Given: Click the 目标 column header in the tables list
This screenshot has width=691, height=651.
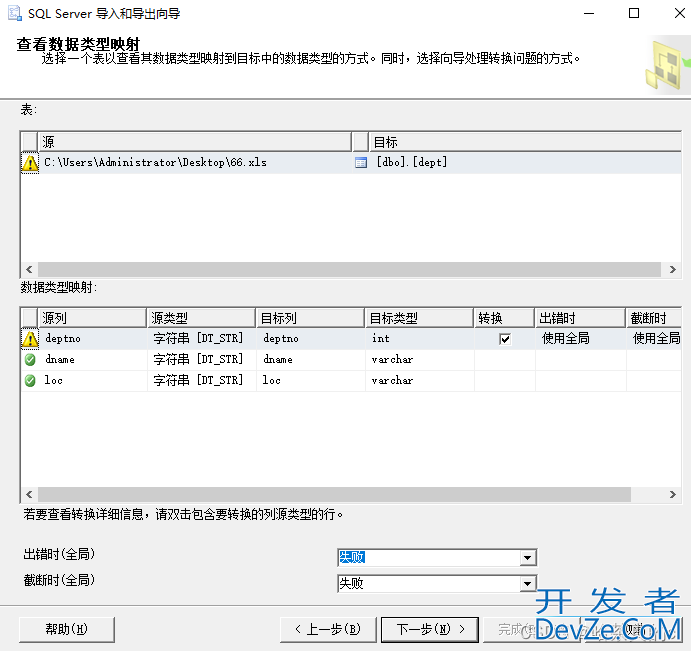Looking at the screenshot, I should 525,142.
